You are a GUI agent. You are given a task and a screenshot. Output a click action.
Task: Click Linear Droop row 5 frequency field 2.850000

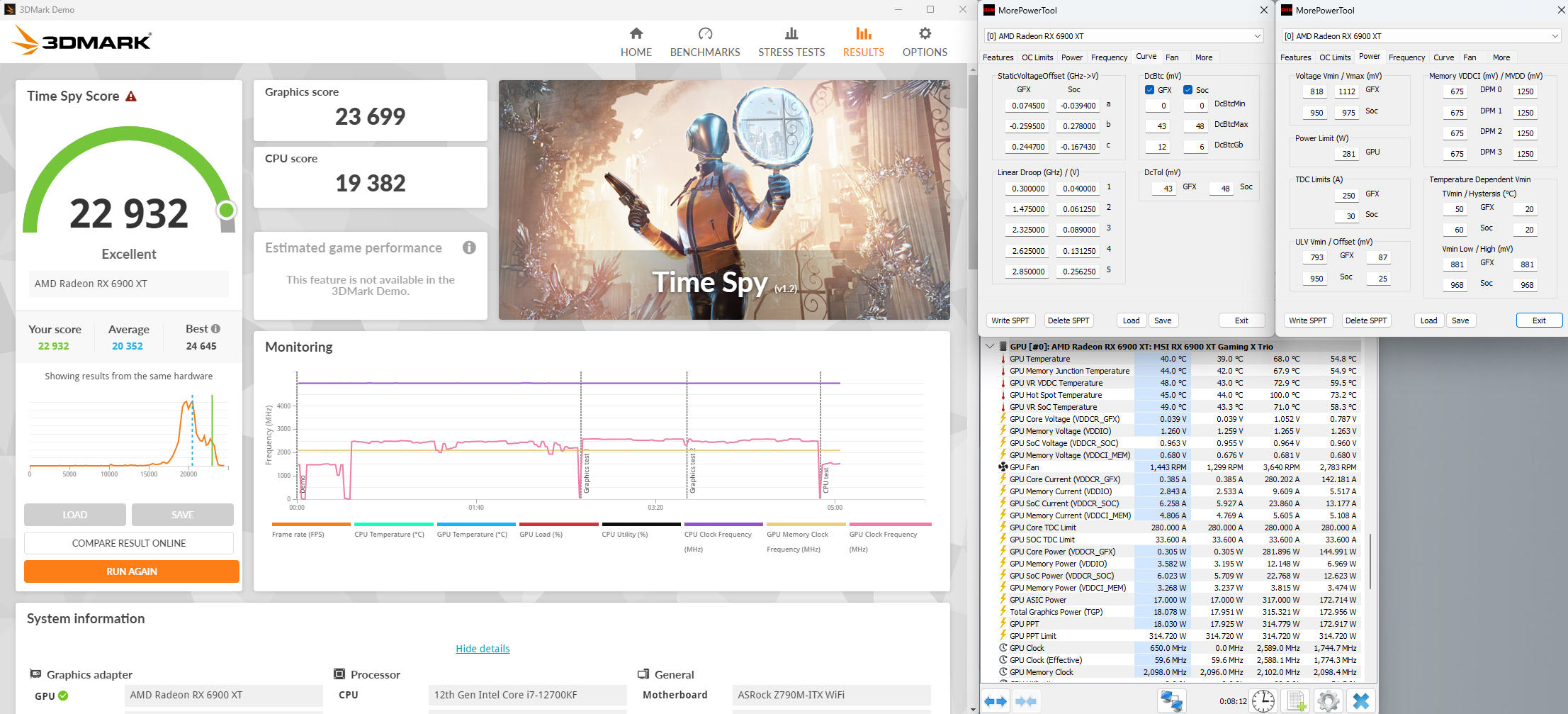click(x=1026, y=272)
